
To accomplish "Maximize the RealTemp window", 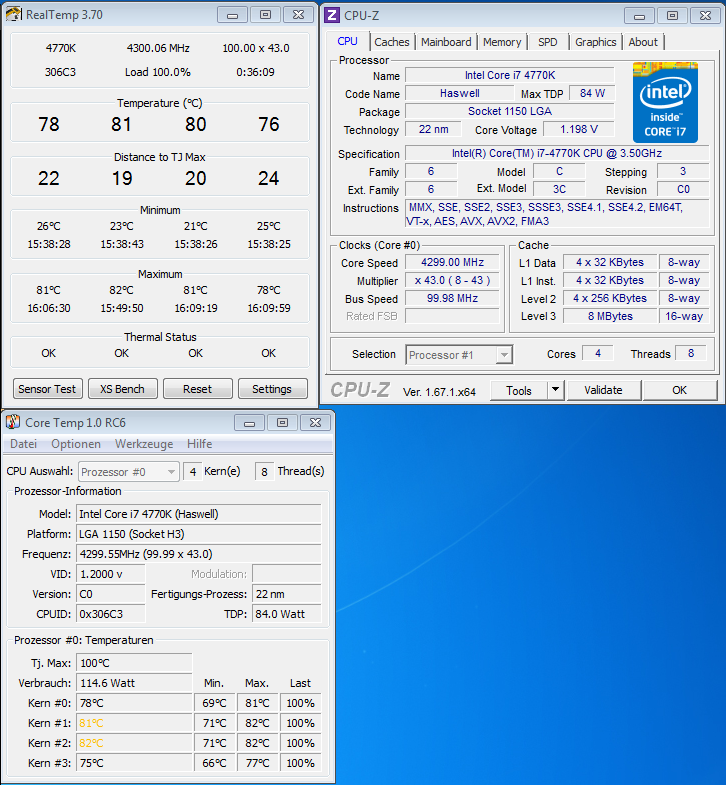I will click(265, 15).
